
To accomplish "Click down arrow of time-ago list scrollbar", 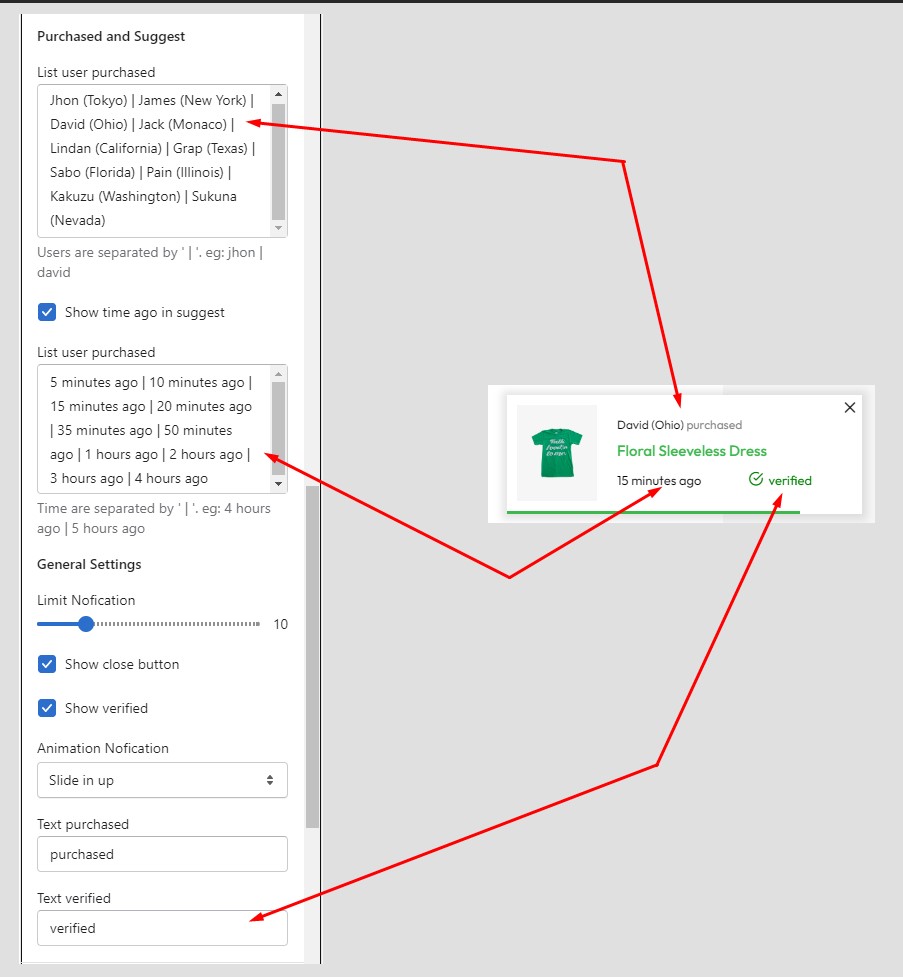I will pos(279,484).
